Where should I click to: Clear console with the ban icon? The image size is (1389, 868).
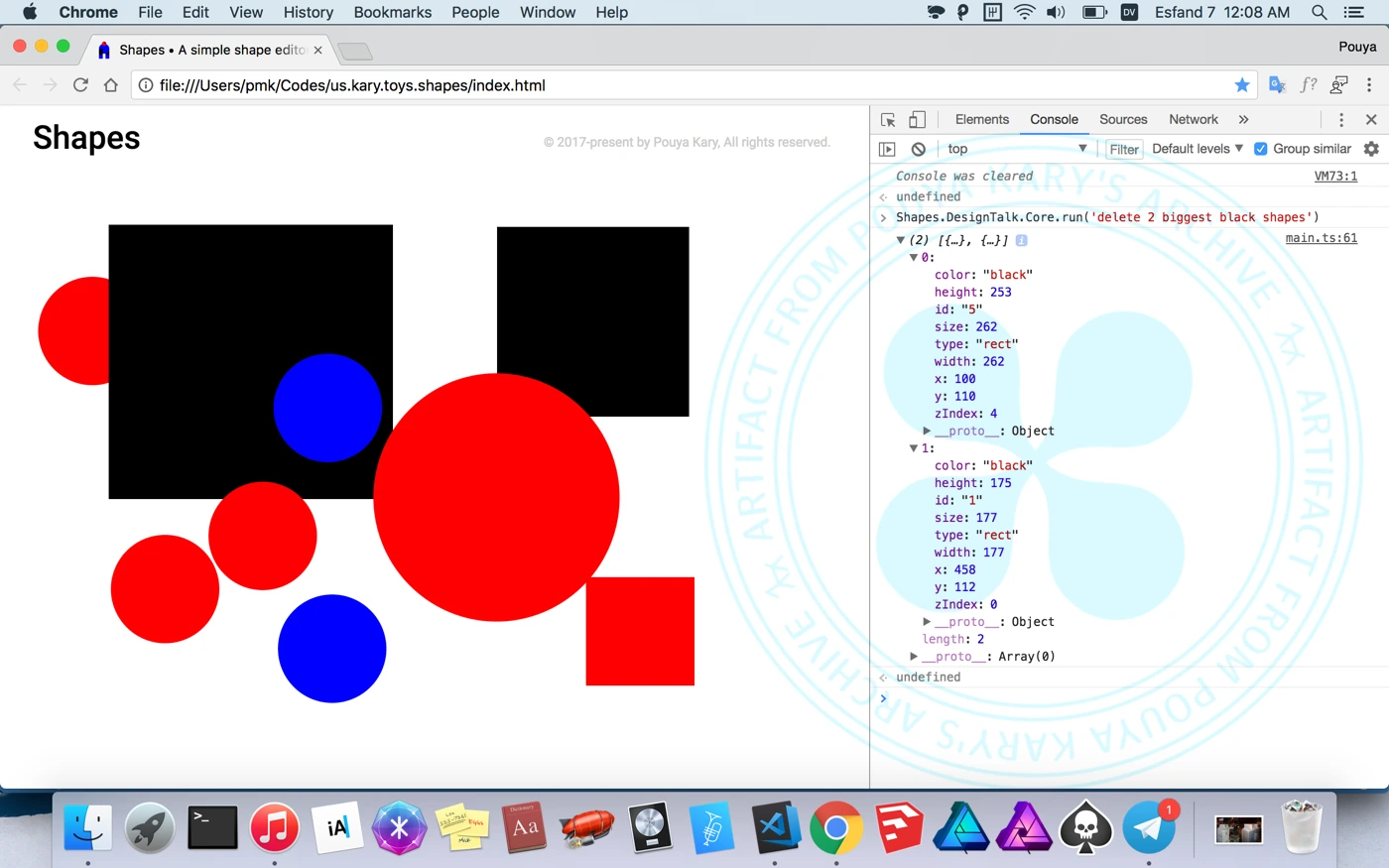919,149
